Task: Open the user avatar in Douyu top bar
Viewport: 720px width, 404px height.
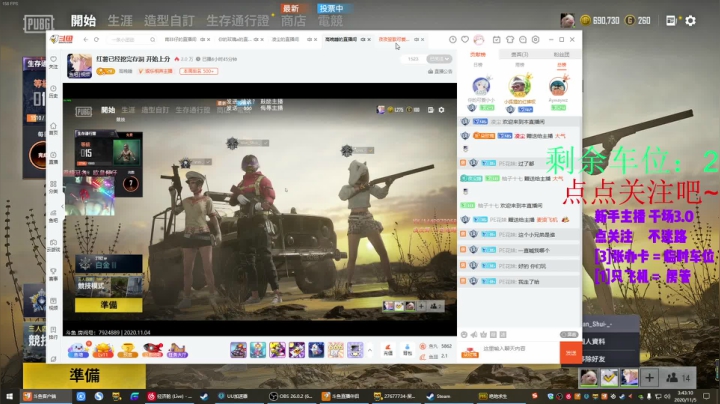Action: tap(479, 40)
